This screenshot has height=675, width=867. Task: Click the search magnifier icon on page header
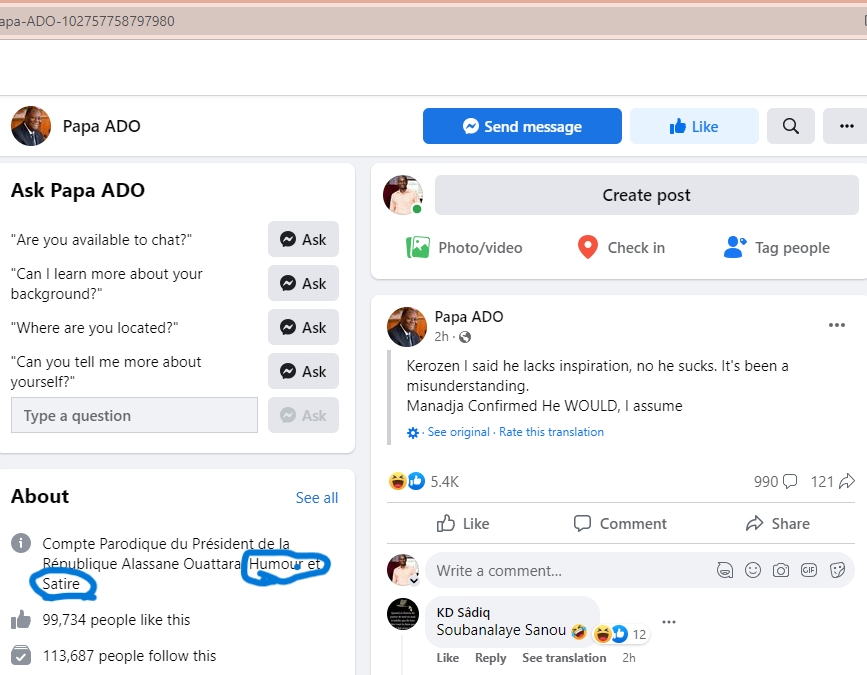(790, 126)
